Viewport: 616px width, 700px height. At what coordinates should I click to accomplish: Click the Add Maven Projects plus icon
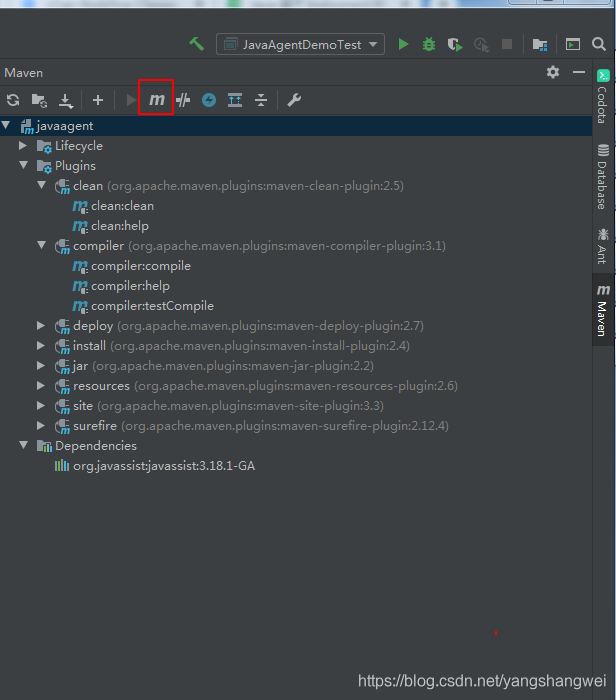97,100
